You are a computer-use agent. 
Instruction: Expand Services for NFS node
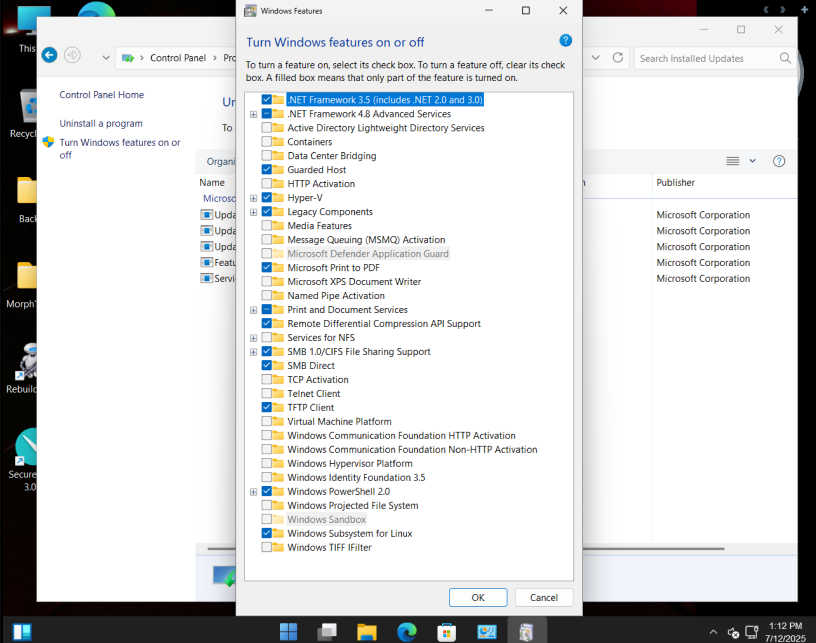point(253,338)
